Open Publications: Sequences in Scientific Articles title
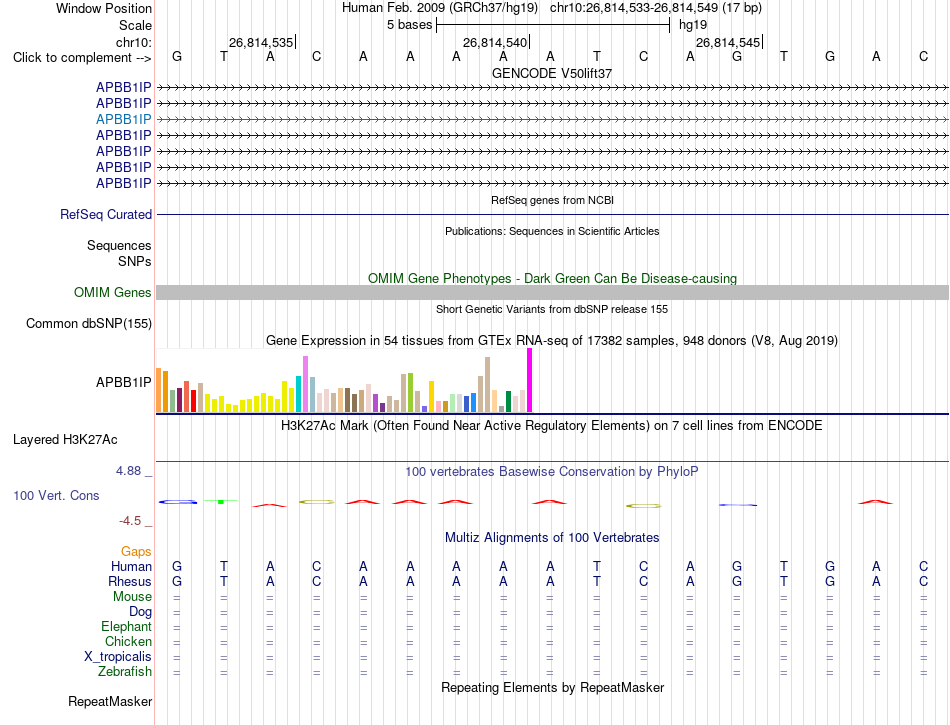Viewport: 950px width, 725px height. click(x=552, y=231)
